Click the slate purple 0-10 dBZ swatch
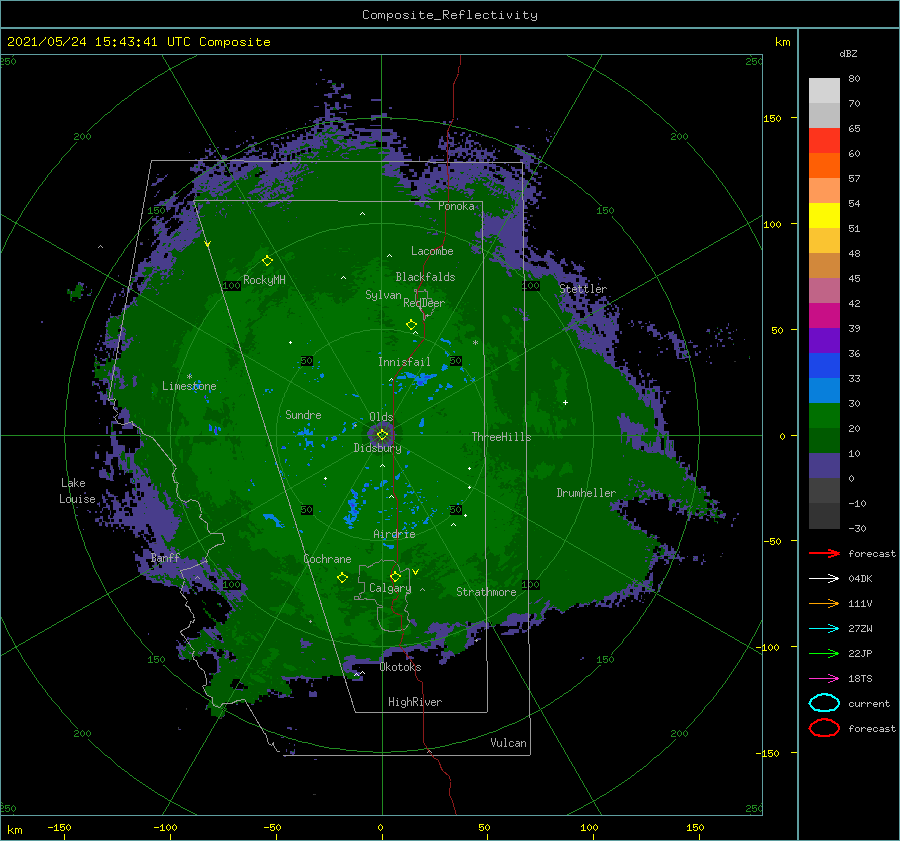 click(x=824, y=466)
